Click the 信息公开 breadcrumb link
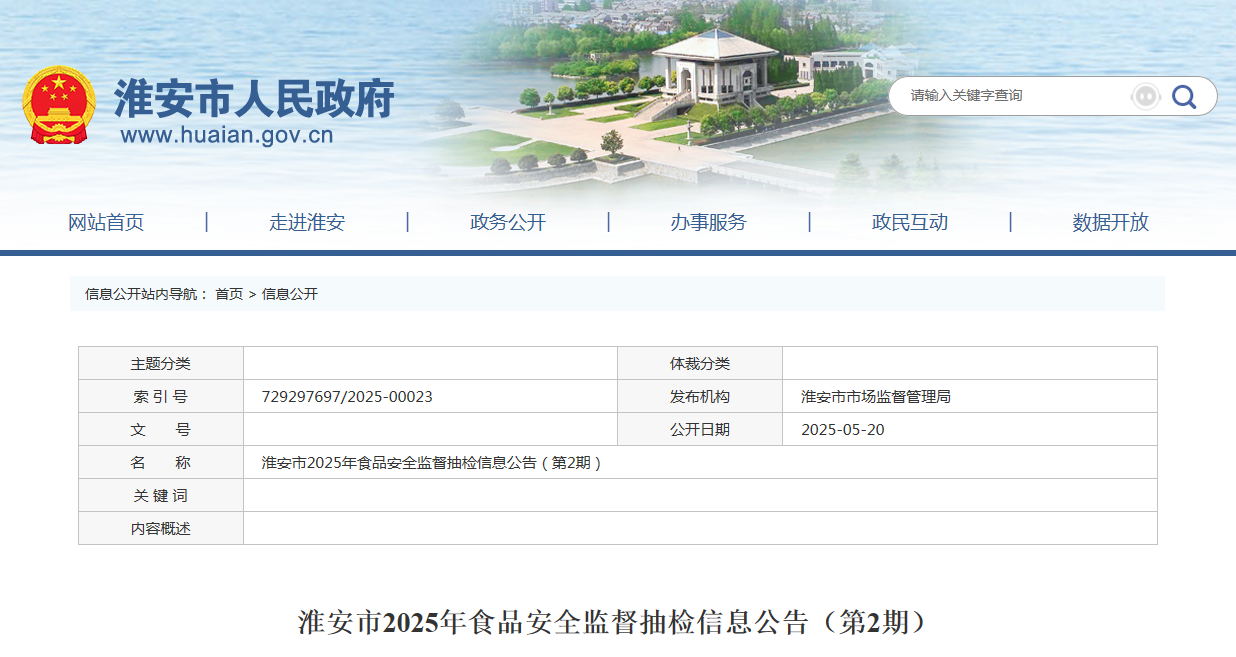 tap(290, 294)
